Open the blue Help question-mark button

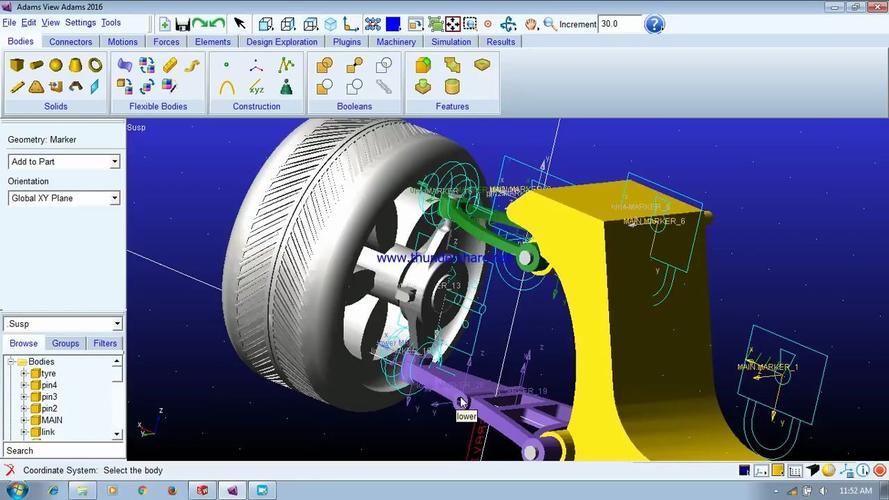(x=654, y=24)
